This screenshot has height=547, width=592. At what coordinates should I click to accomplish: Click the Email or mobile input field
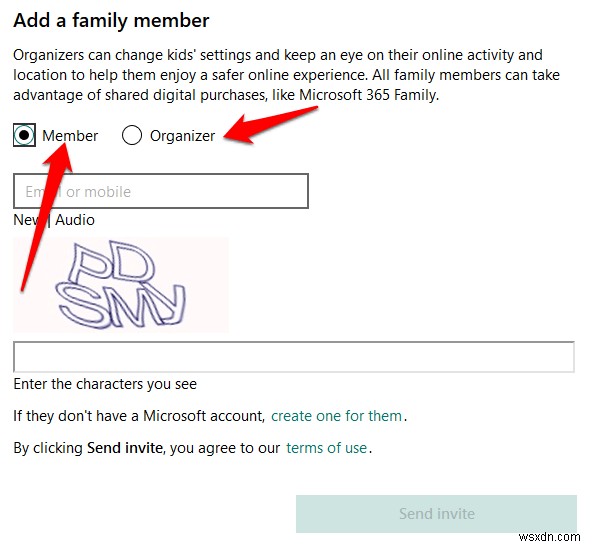pyautogui.click(x=161, y=191)
